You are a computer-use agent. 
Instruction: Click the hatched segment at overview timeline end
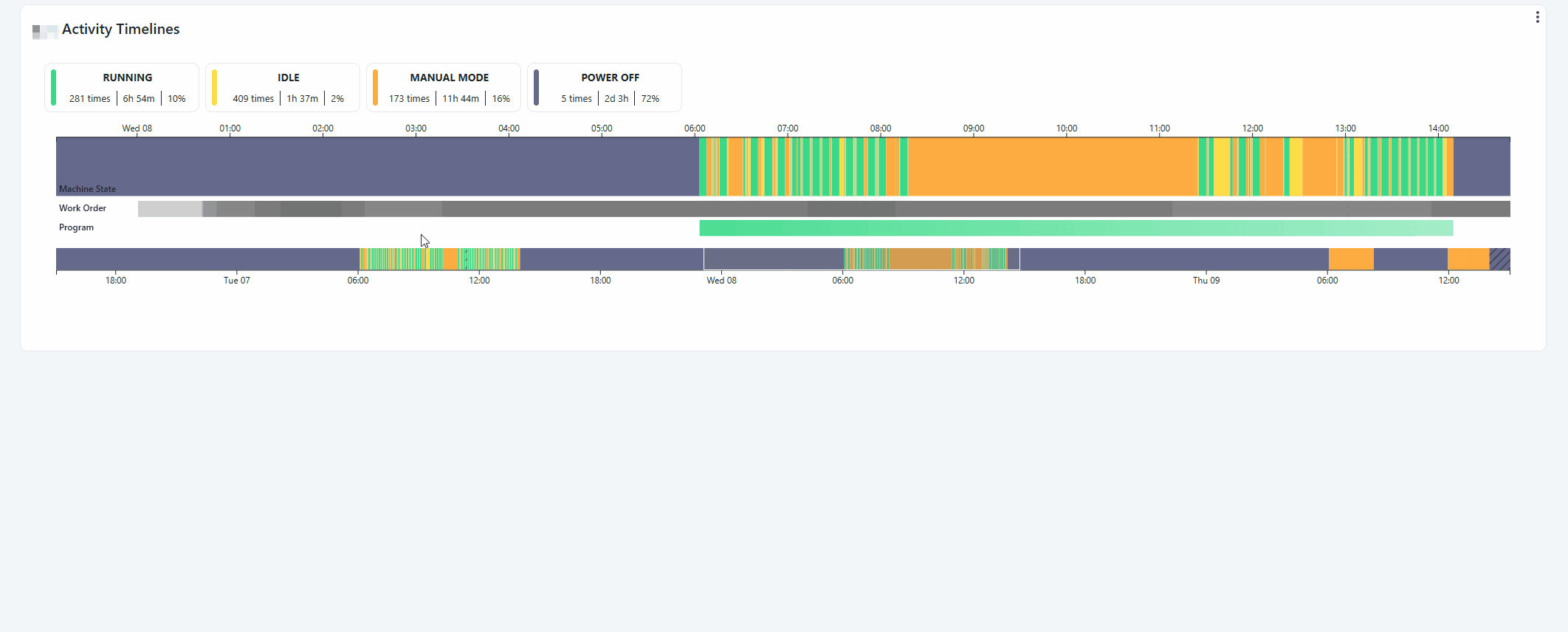coord(1499,259)
